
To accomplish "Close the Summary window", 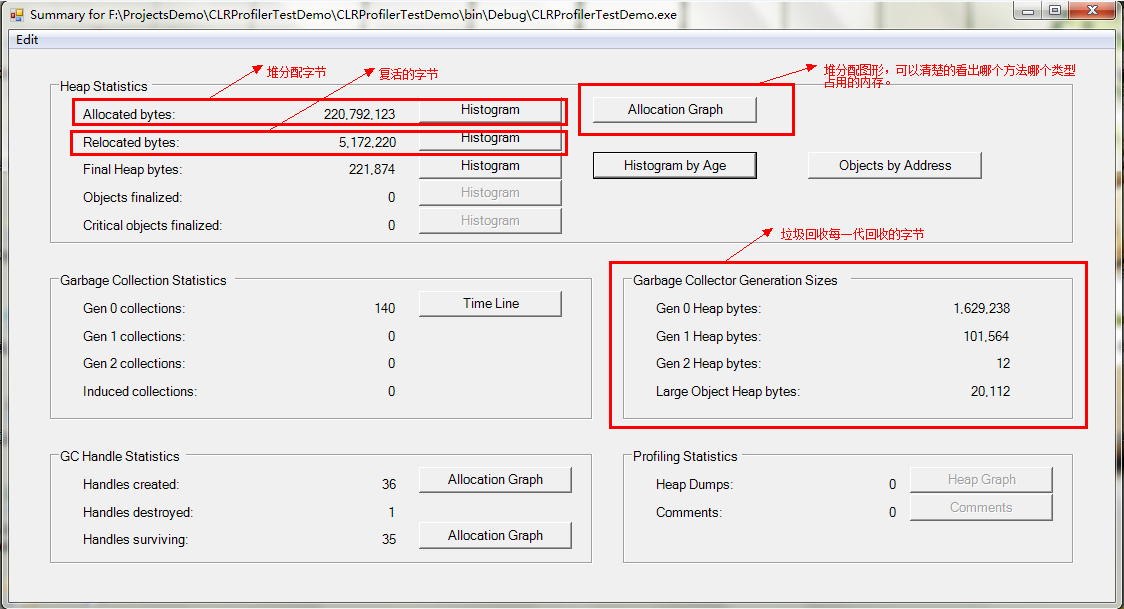I will (1091, 10).
